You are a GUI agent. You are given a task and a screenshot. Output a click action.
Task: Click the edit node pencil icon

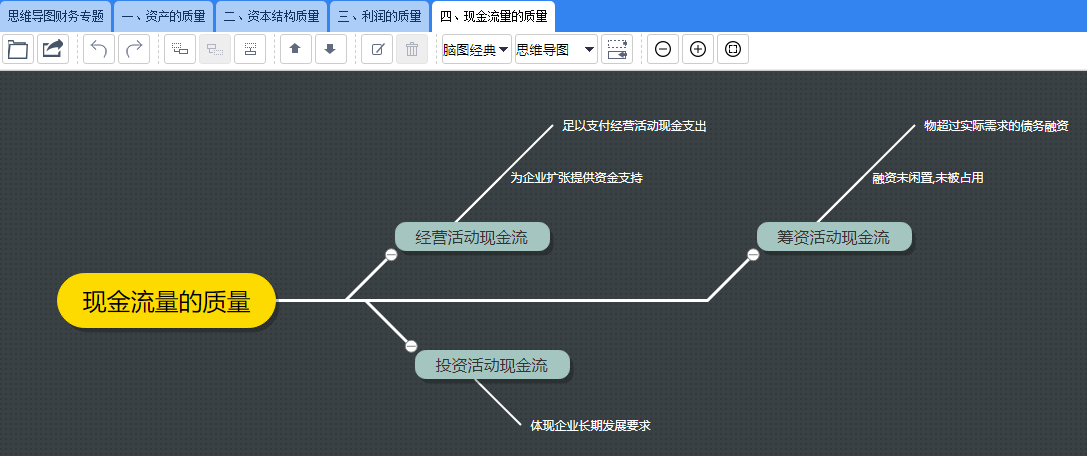coord(377,49)
